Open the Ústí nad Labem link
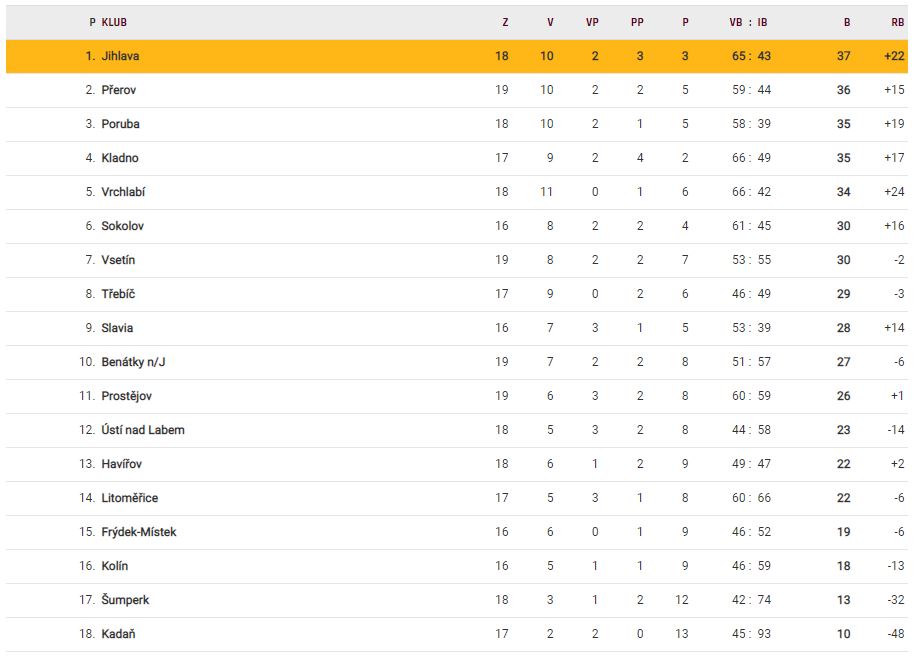This screenshot has height=661, width=916. point(143,430)
